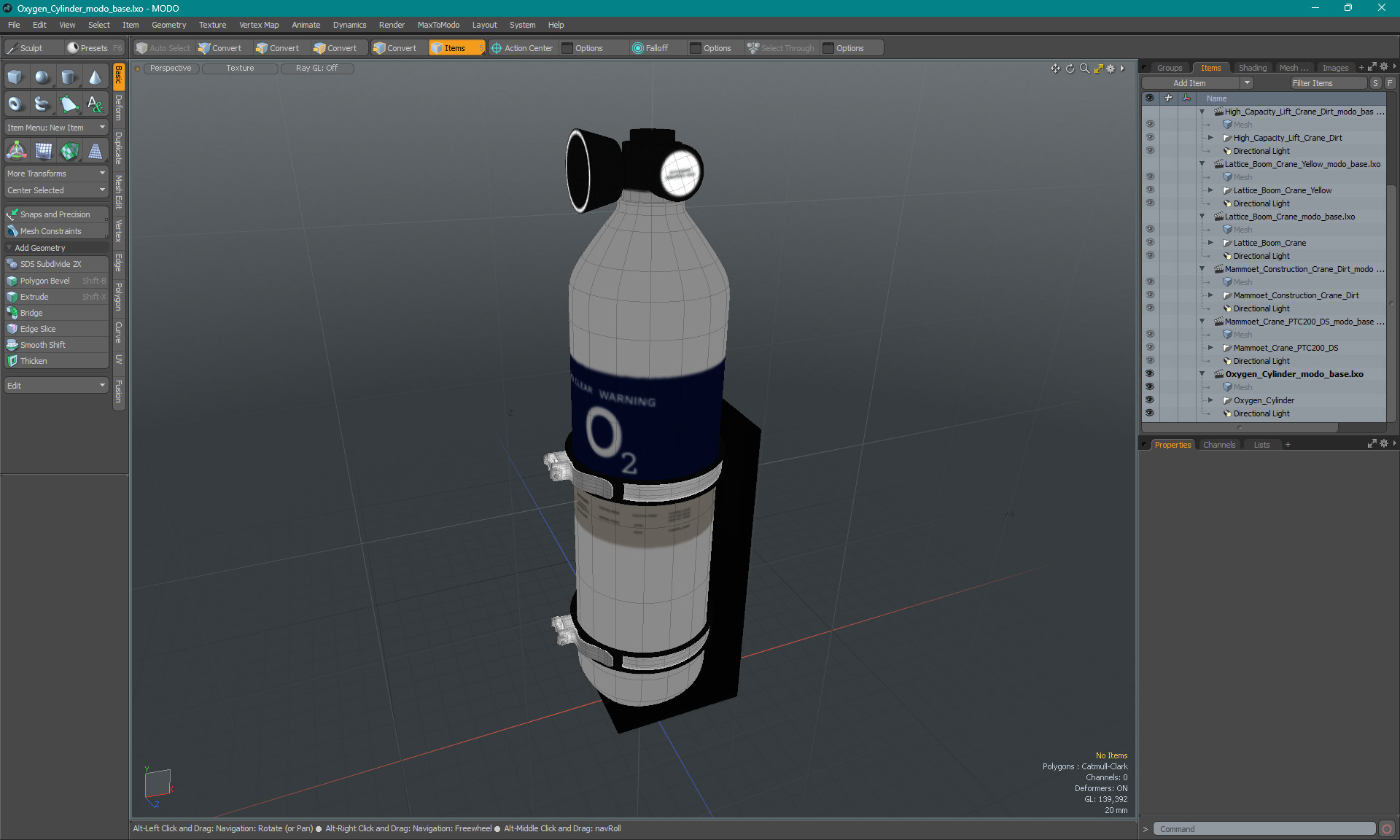This screenshot has height=840, width=1400.
Task: Switch to the Deform vertical tab
Action: click(119, 108)
